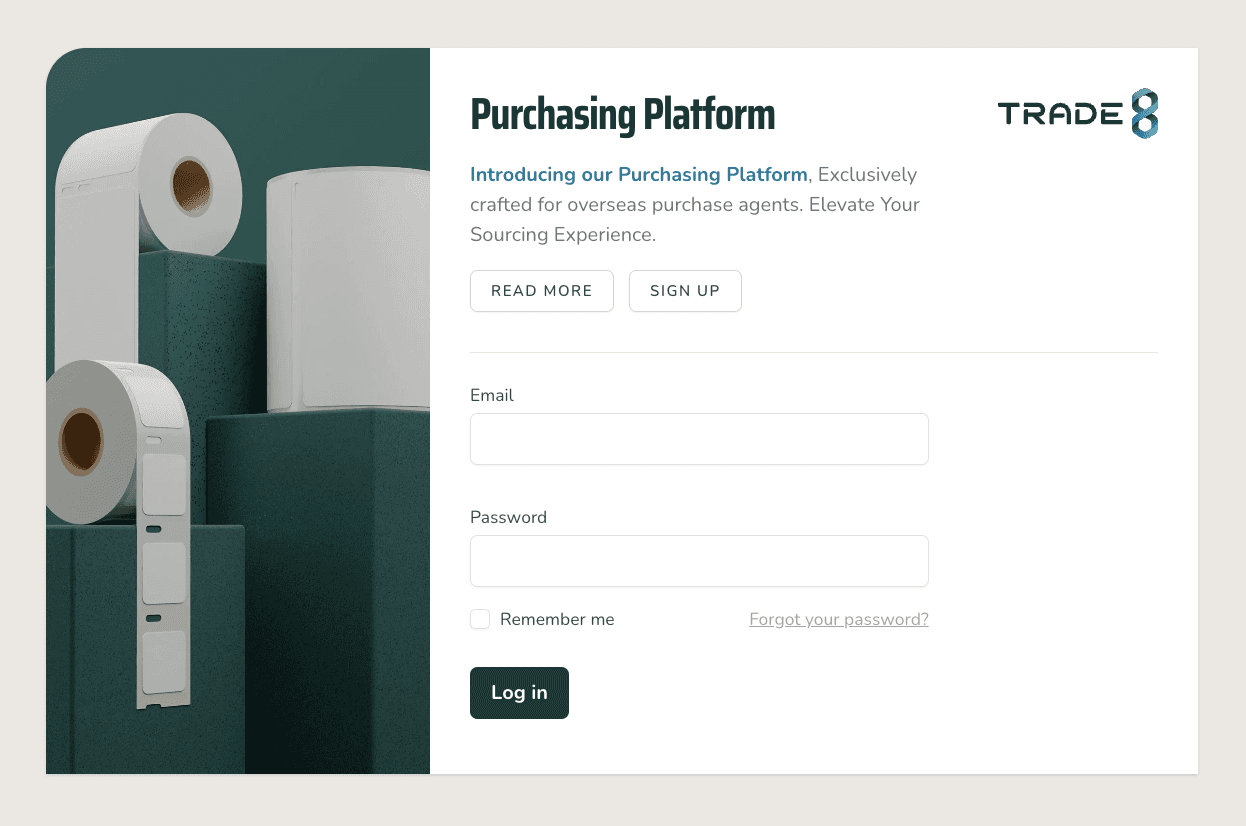Open the Forgot your password link

tap(838, 619)
